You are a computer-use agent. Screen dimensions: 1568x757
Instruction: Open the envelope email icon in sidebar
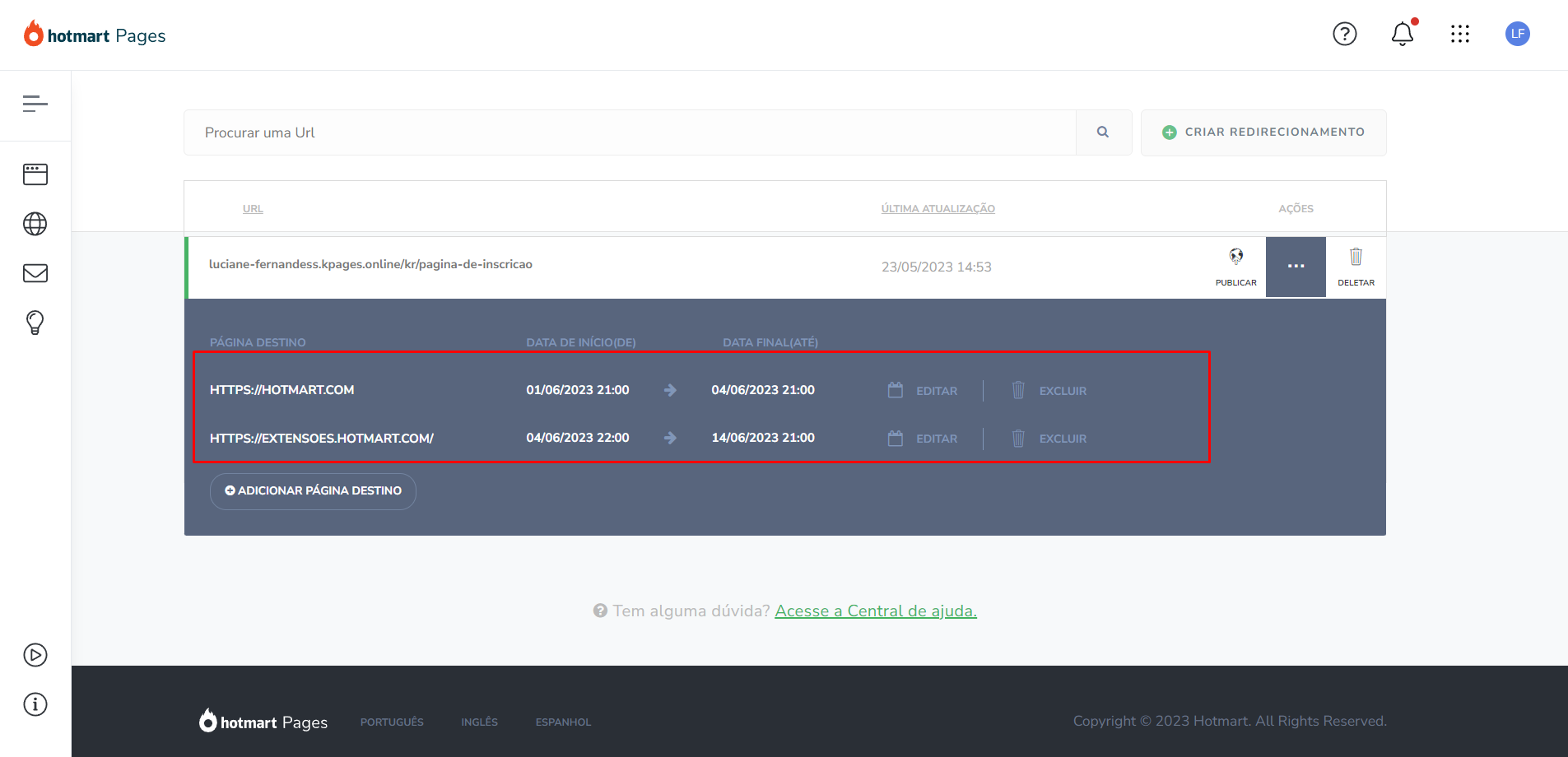pyautogui.click(x=35, y=273)
